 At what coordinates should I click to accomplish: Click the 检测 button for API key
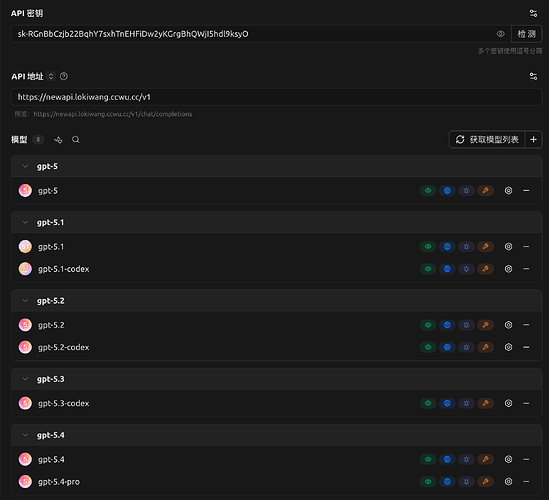click(x=526, y=34)
